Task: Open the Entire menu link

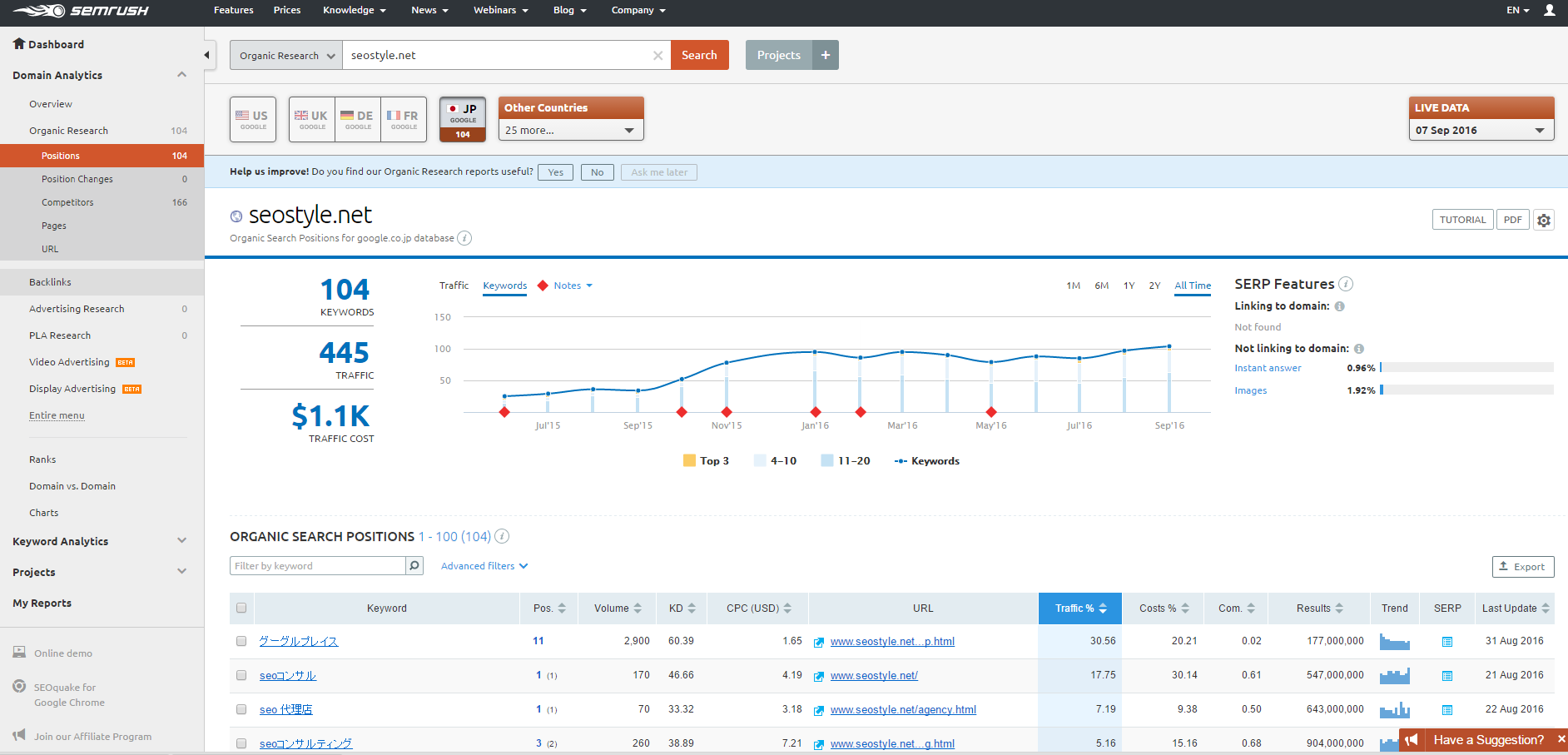Action: click(x=57, y=415)
